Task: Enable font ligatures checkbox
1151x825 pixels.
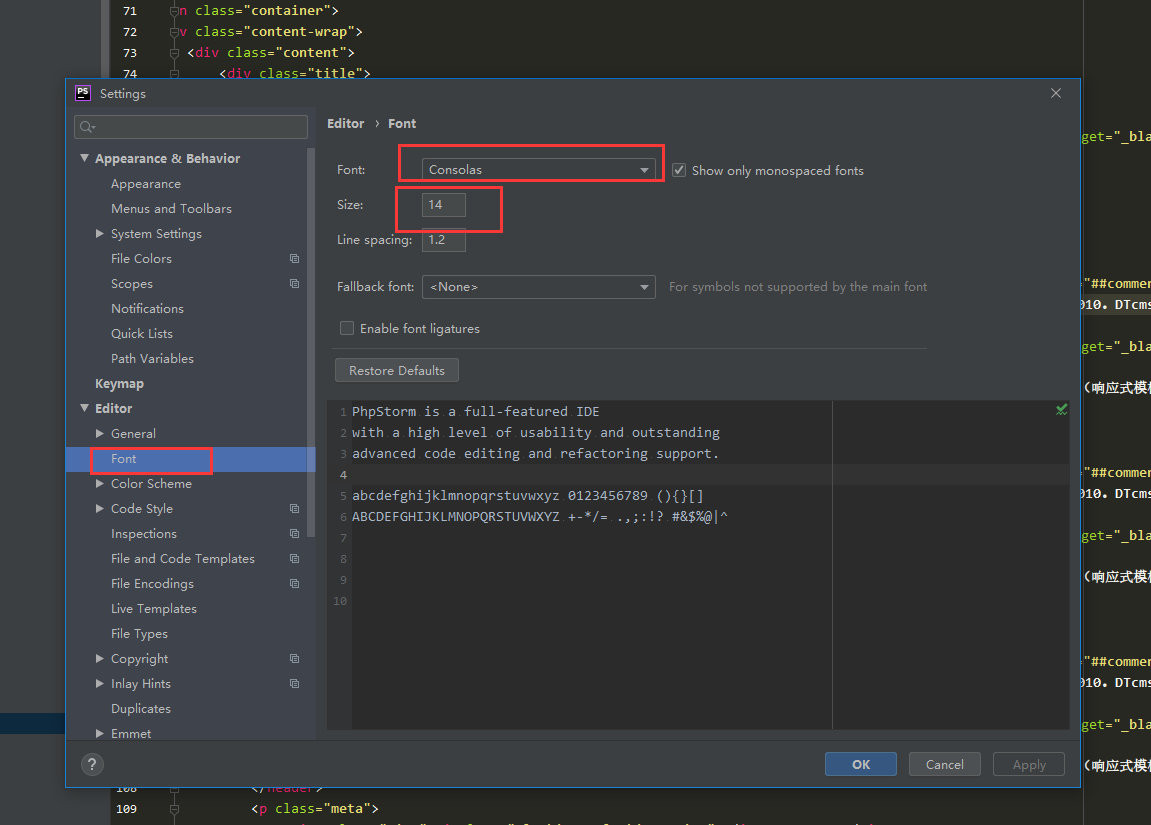Action: 346,328
